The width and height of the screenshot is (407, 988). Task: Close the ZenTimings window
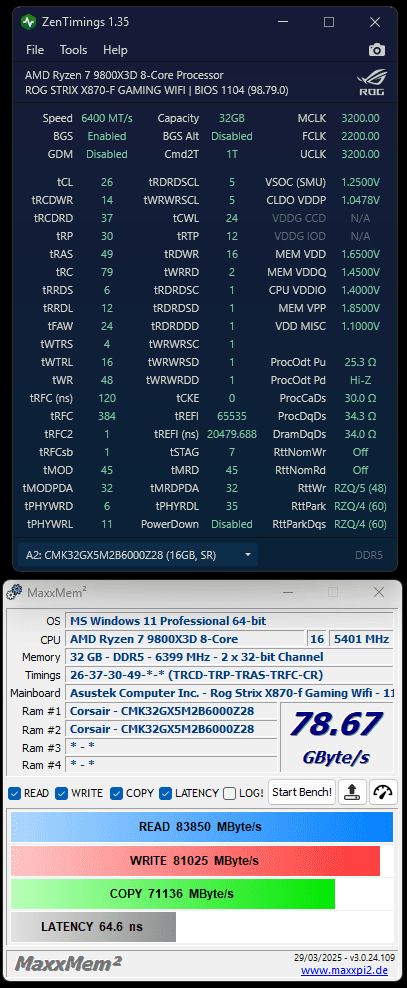point(375,22)
